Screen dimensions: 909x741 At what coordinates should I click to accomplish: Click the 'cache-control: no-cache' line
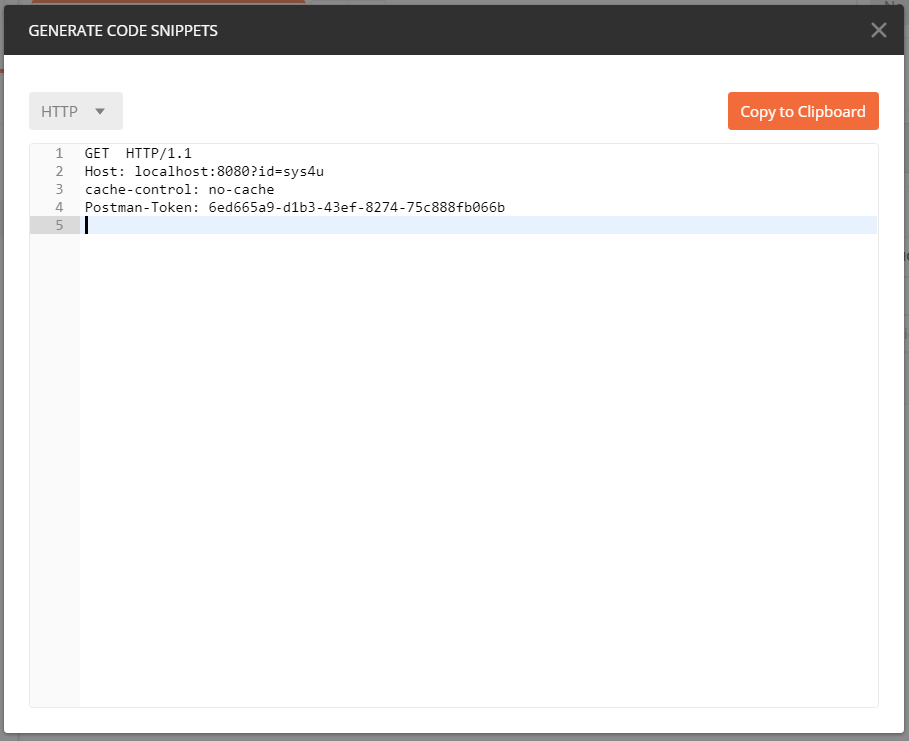pos(179,189)
